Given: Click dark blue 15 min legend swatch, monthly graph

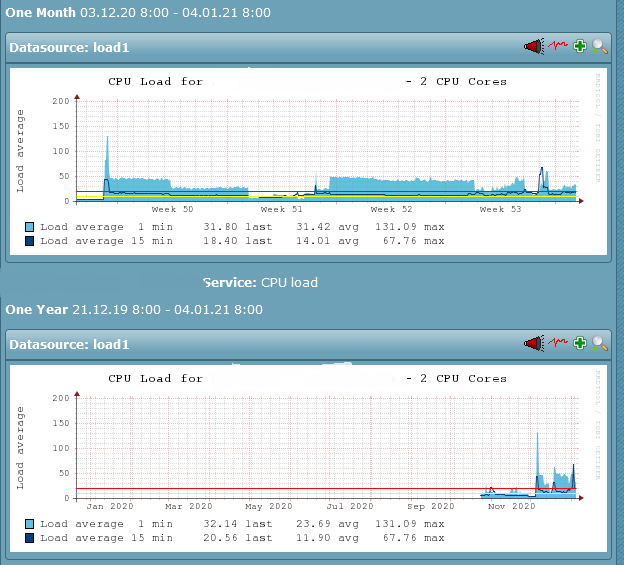Looking at the screenshot, I should click(x=30, y=240).
